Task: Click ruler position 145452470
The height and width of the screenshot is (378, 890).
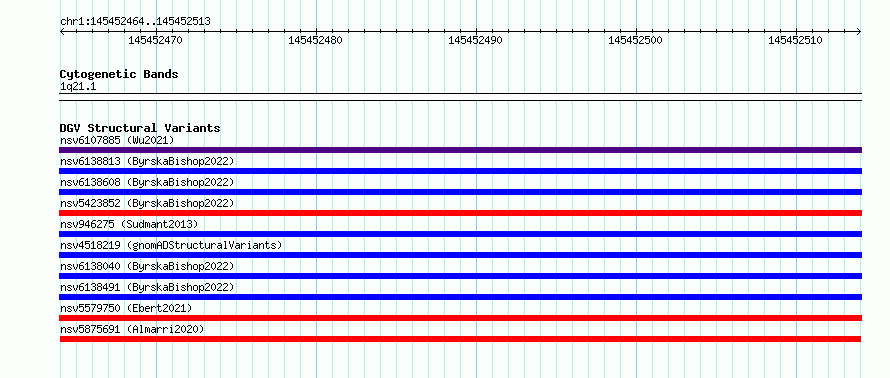Action: (155, 40)
